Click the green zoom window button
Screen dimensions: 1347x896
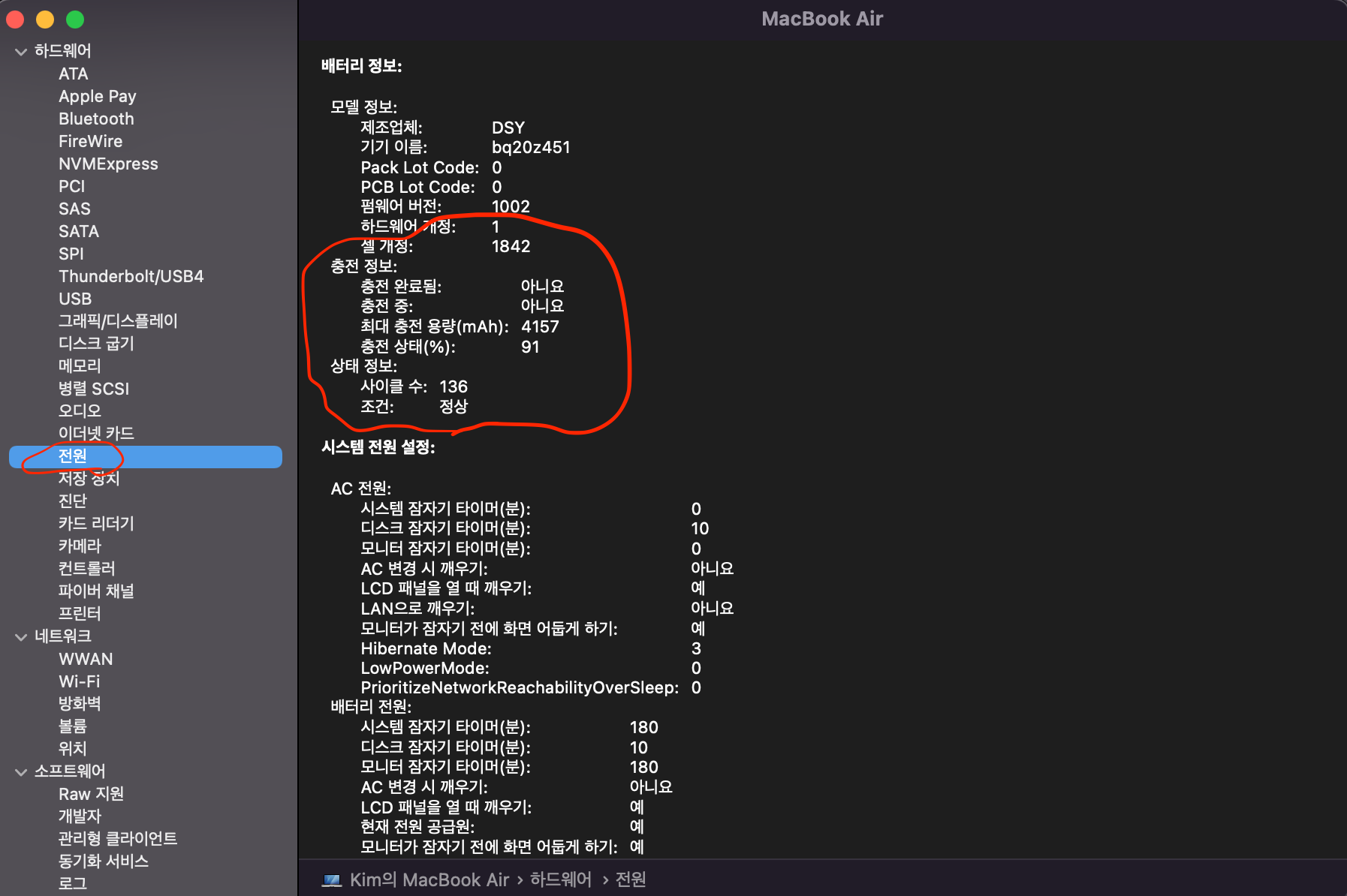tap(75, 20)
